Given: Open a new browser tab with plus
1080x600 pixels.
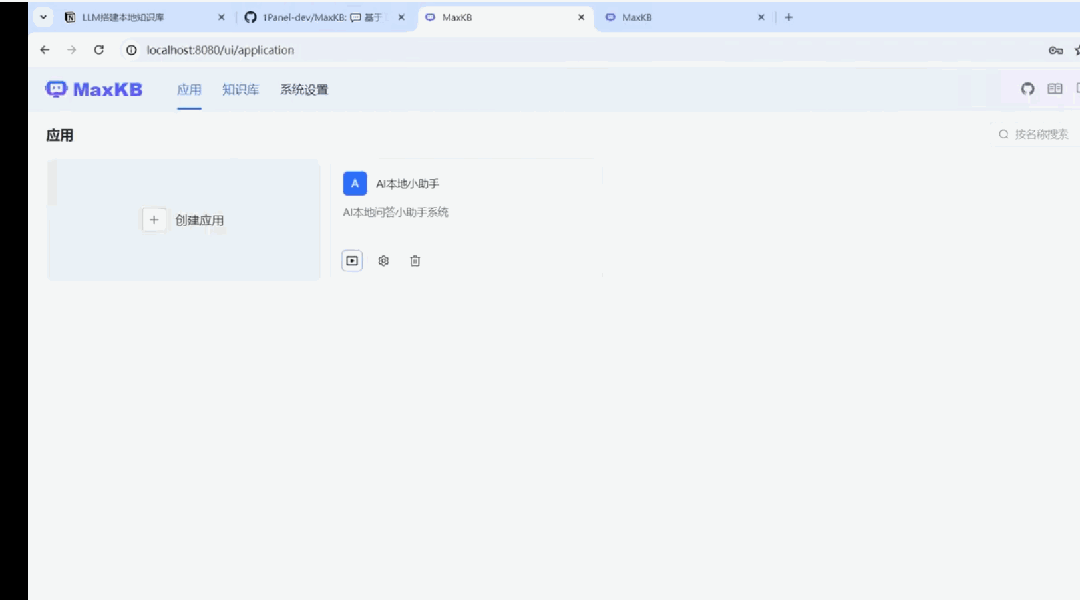Looking at the screenshot, I should coord(789,17).
